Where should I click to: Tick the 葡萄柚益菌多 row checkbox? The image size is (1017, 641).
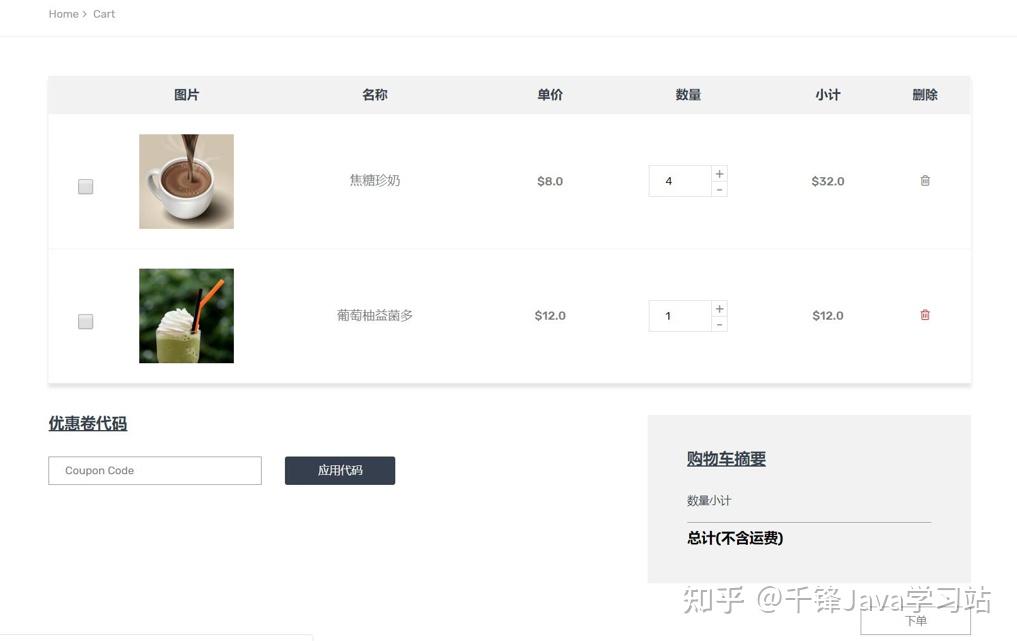[x=86, y=322]
